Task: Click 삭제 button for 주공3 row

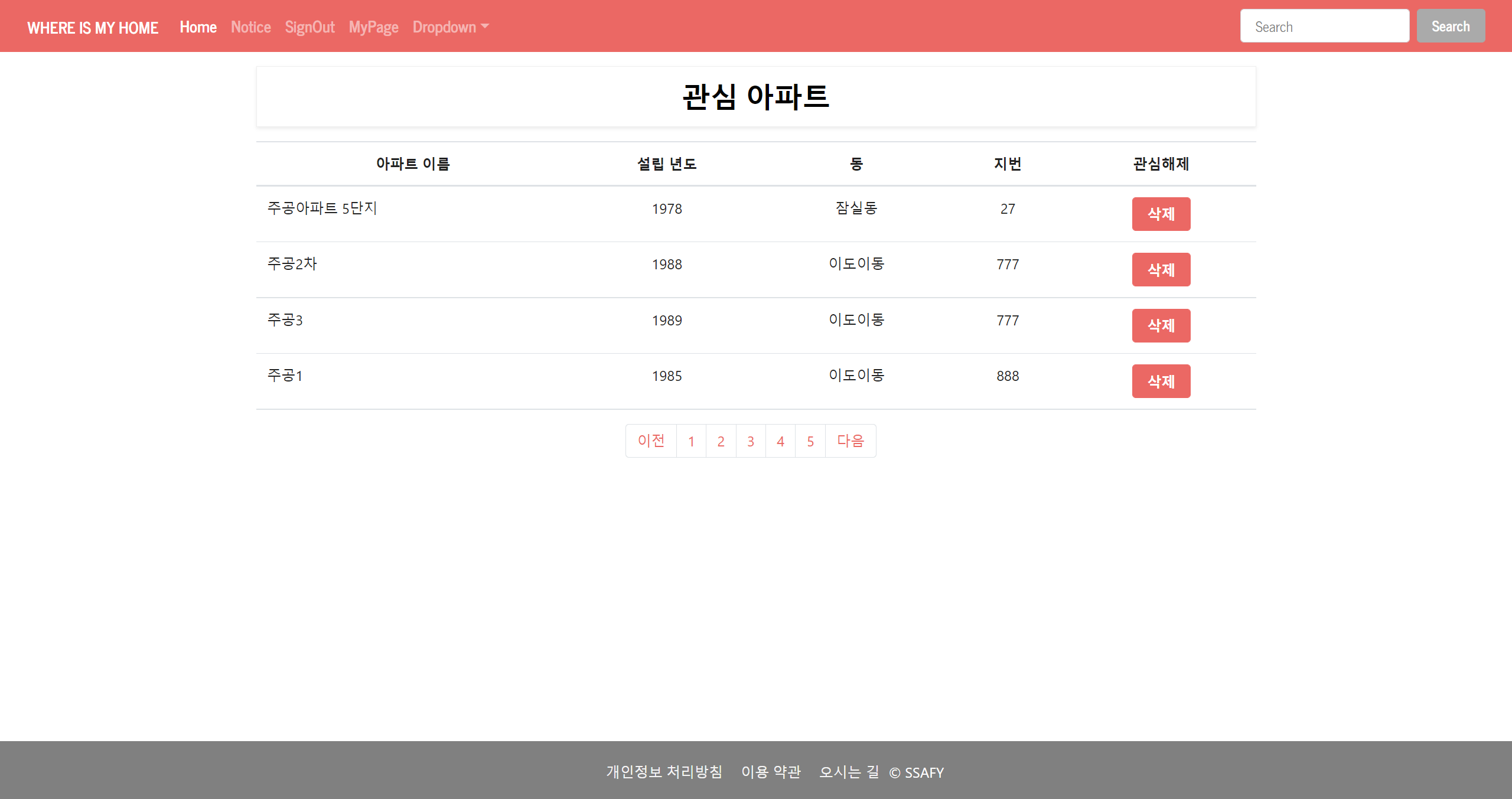Action: pyautogui.click(x=1161, y=325)
